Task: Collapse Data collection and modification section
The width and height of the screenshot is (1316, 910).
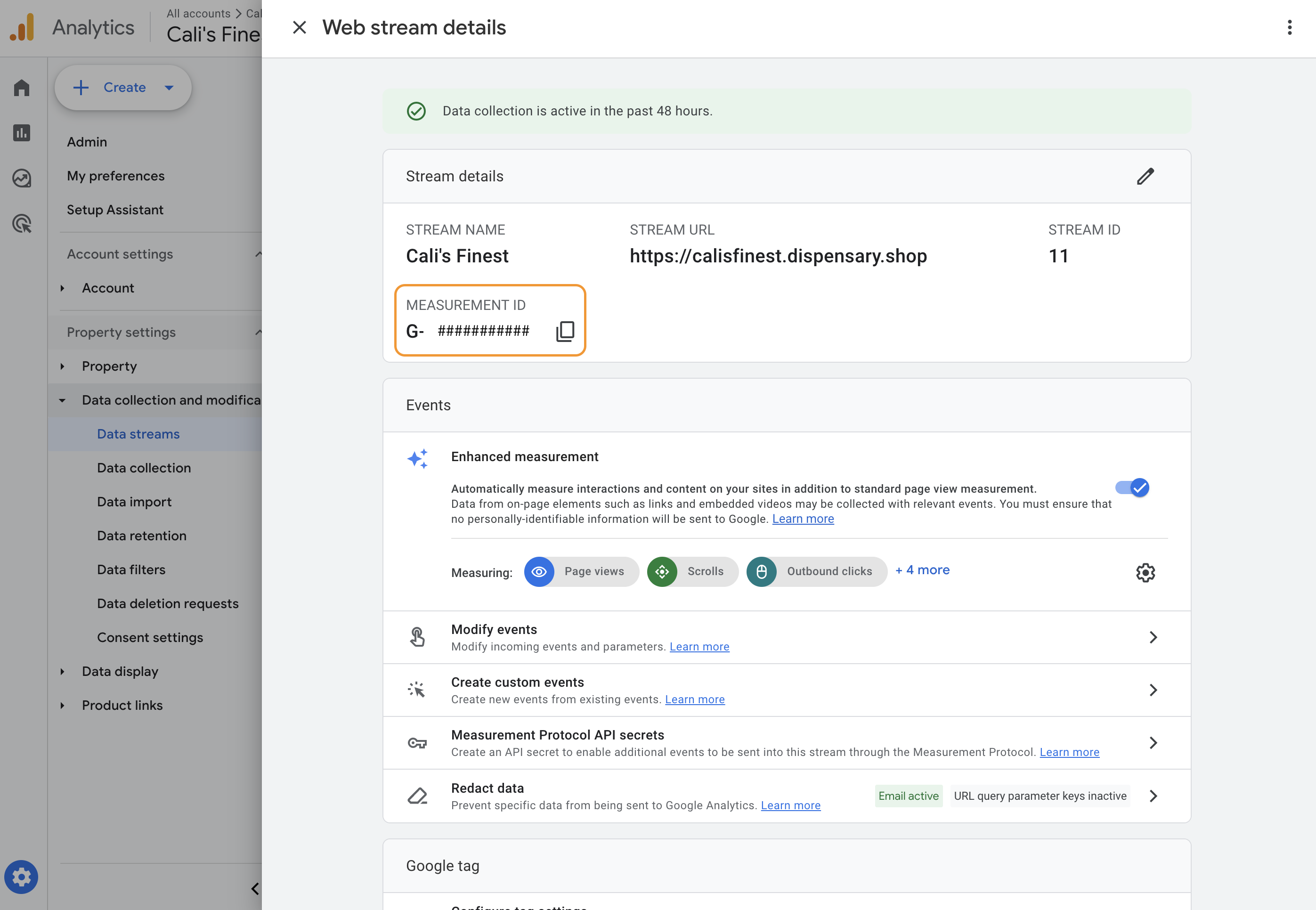Action: pyautogui.click(x=62, y=400)
